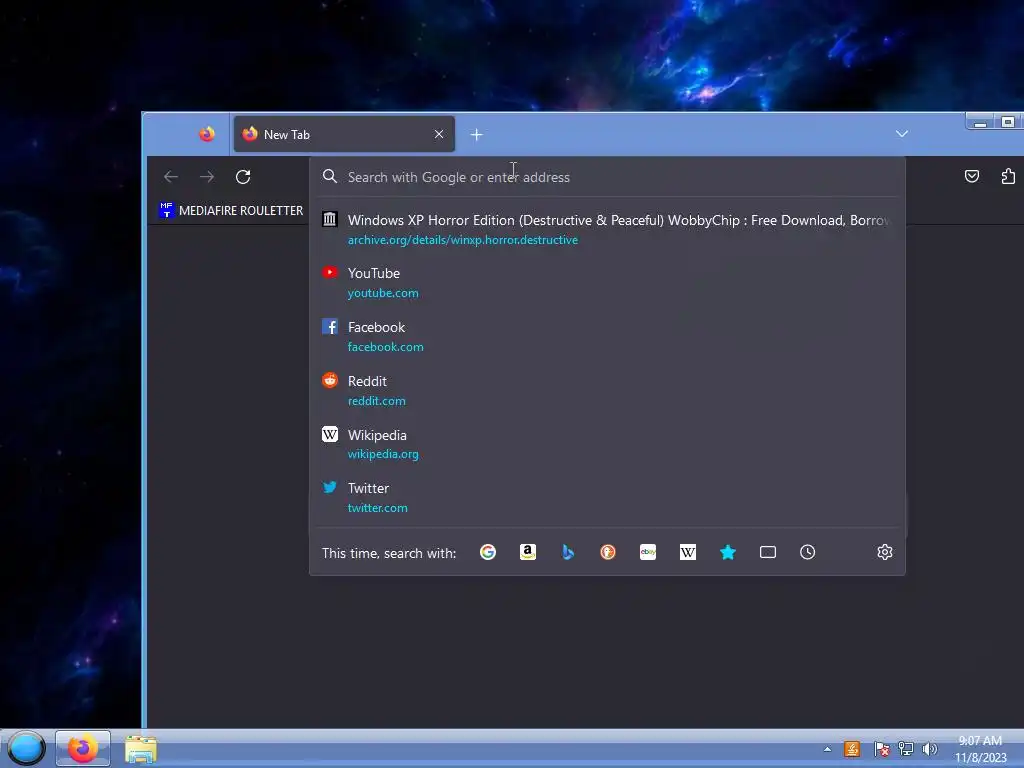Open MEDIAFIRE ROULETTER bookmark
This screenshot has height=768, width=1024.
(231, 210)
